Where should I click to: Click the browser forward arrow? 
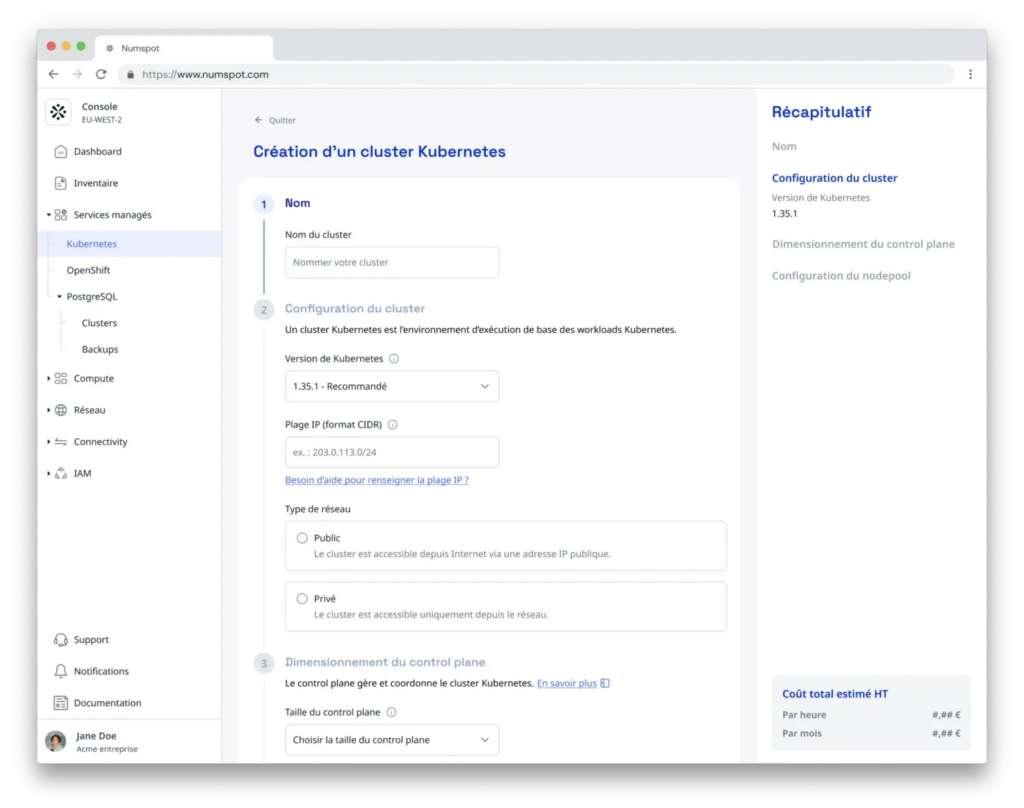pos(77,74)
